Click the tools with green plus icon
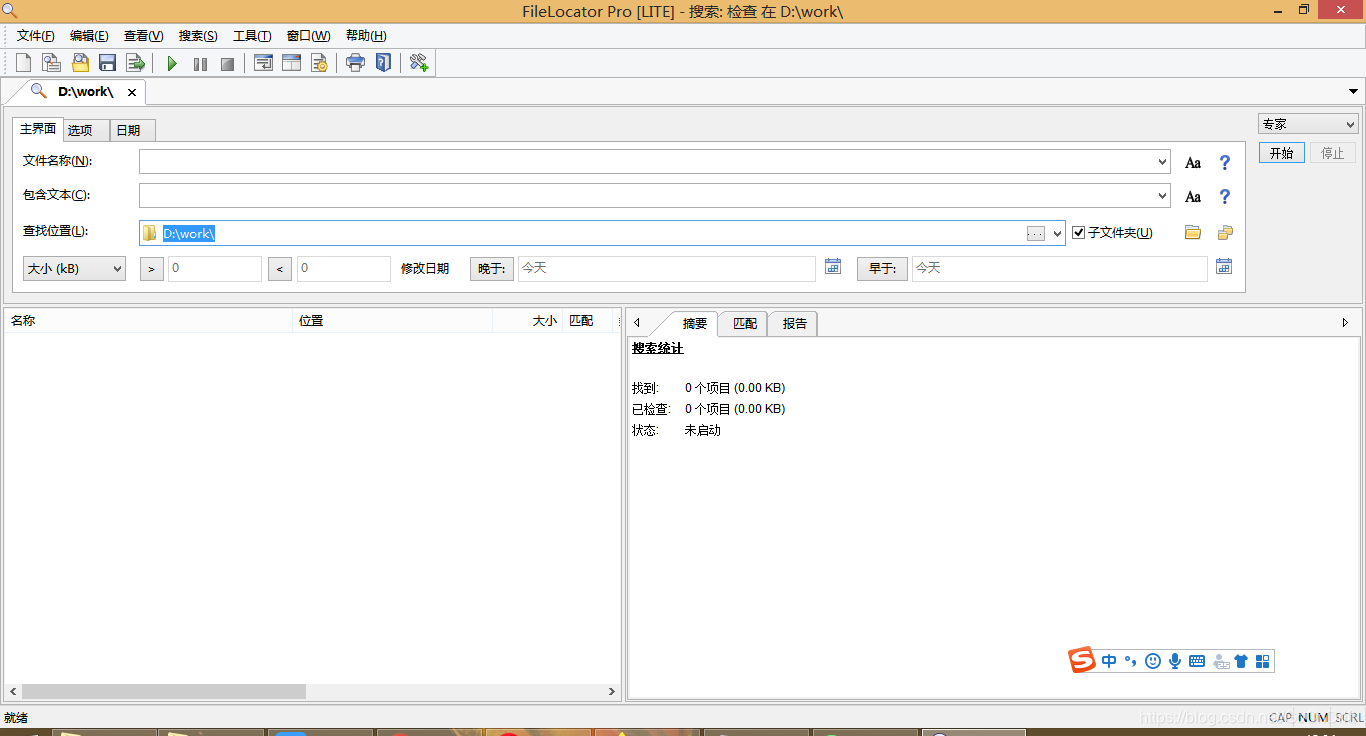The image size is (1366, 736). (x=419, y=63)
